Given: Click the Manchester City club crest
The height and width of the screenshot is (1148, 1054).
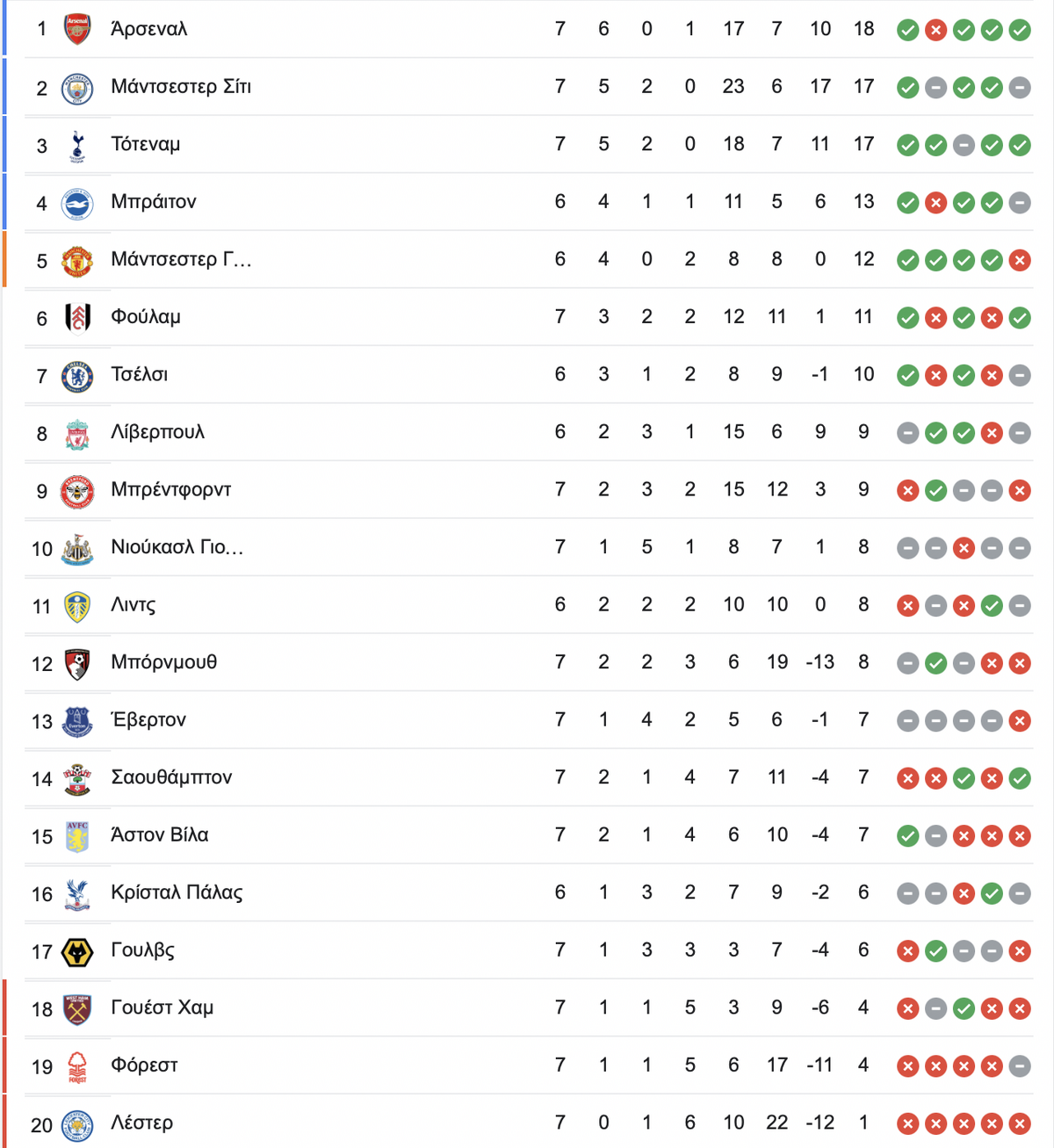Looking at the screenshot, I should coord(77,88).
